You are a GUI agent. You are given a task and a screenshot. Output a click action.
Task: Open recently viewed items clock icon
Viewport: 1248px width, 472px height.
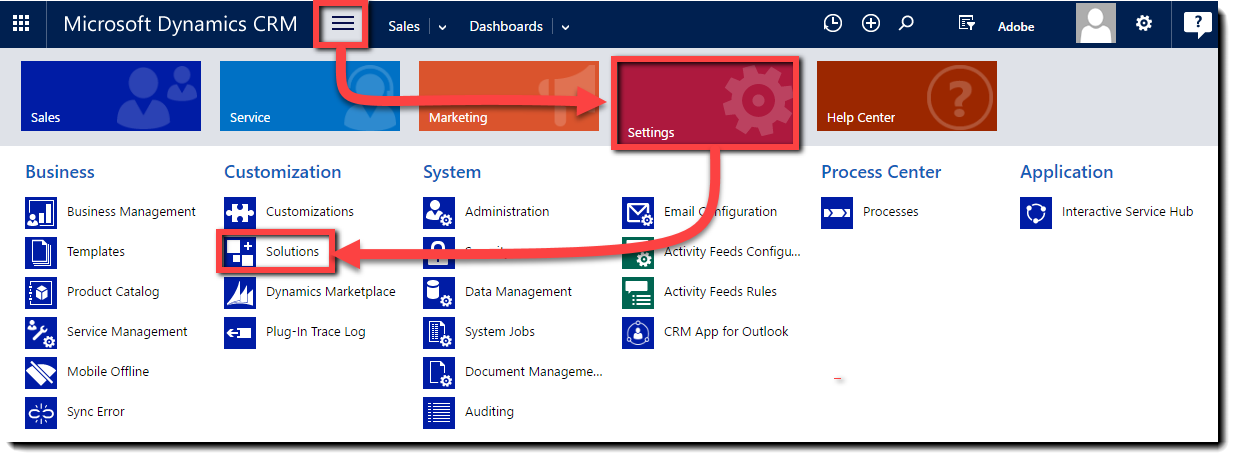[x=832, y=24]
